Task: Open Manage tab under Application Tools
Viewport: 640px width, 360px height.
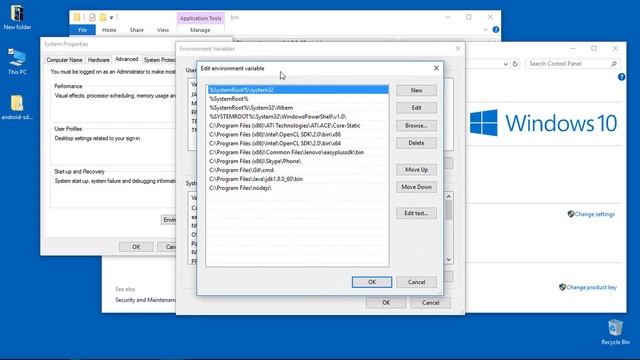Action: pos(200,30)
